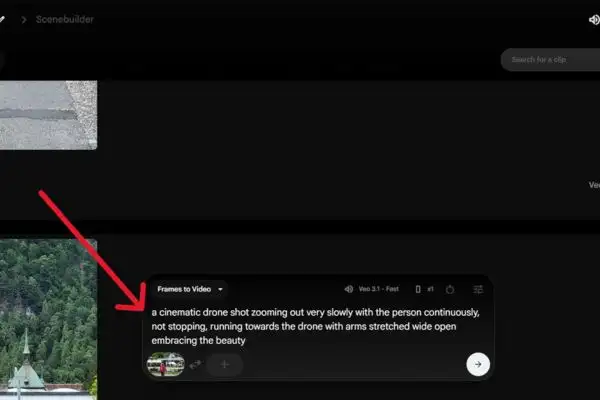Swap first and last frames with arrows icon
Screen dimensions: 600x400
195,364
